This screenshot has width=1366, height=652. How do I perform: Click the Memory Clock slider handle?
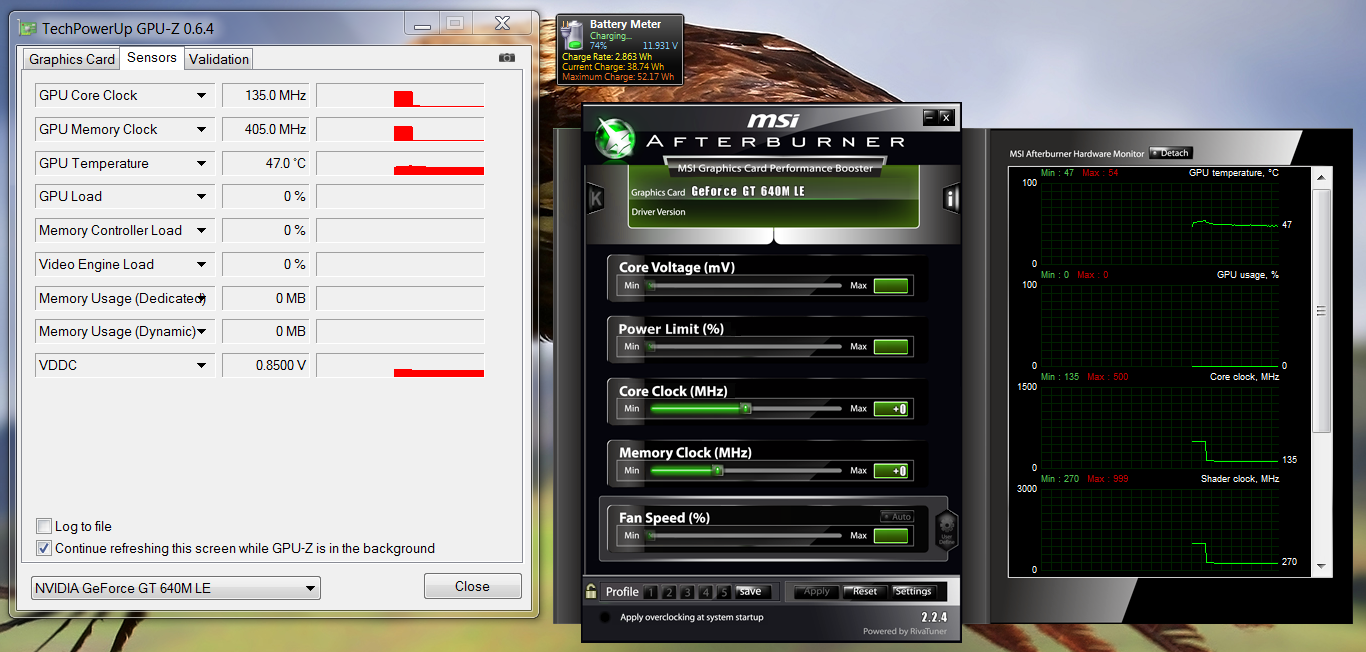pos(717,470)
